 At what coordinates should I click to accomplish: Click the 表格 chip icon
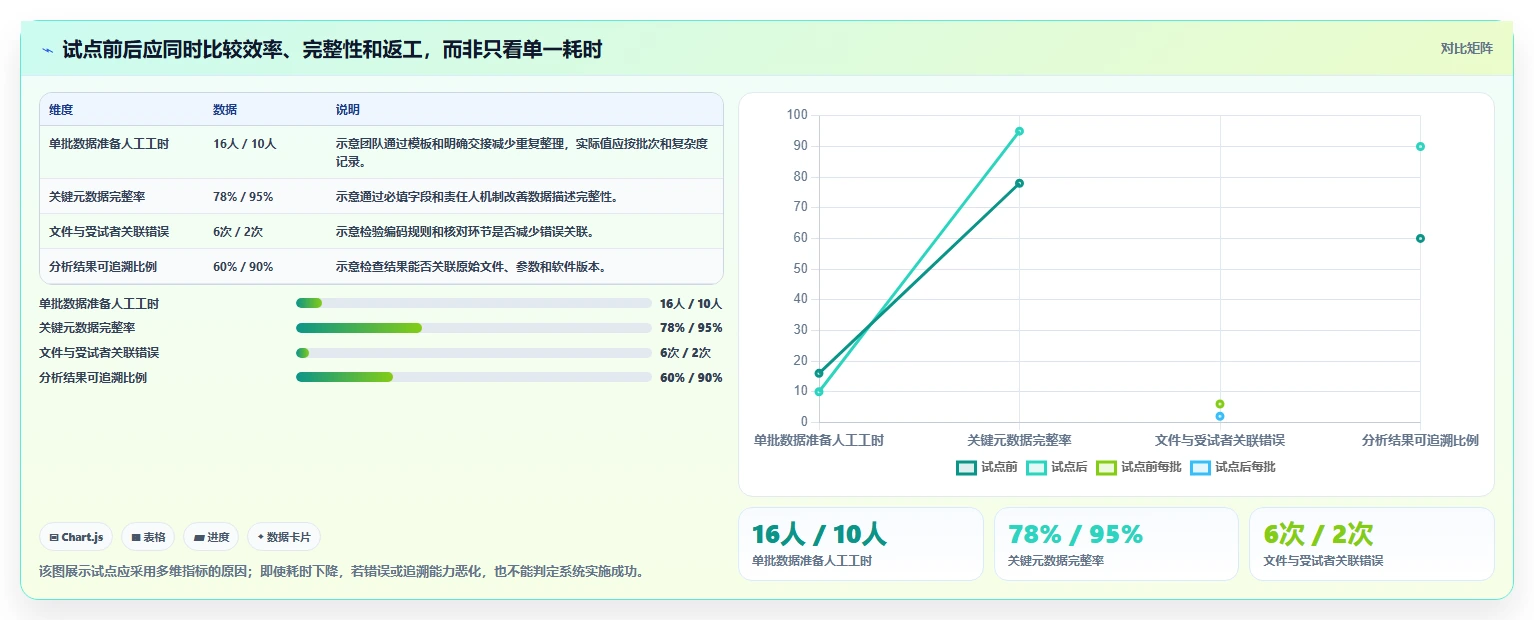click(136, 537)
